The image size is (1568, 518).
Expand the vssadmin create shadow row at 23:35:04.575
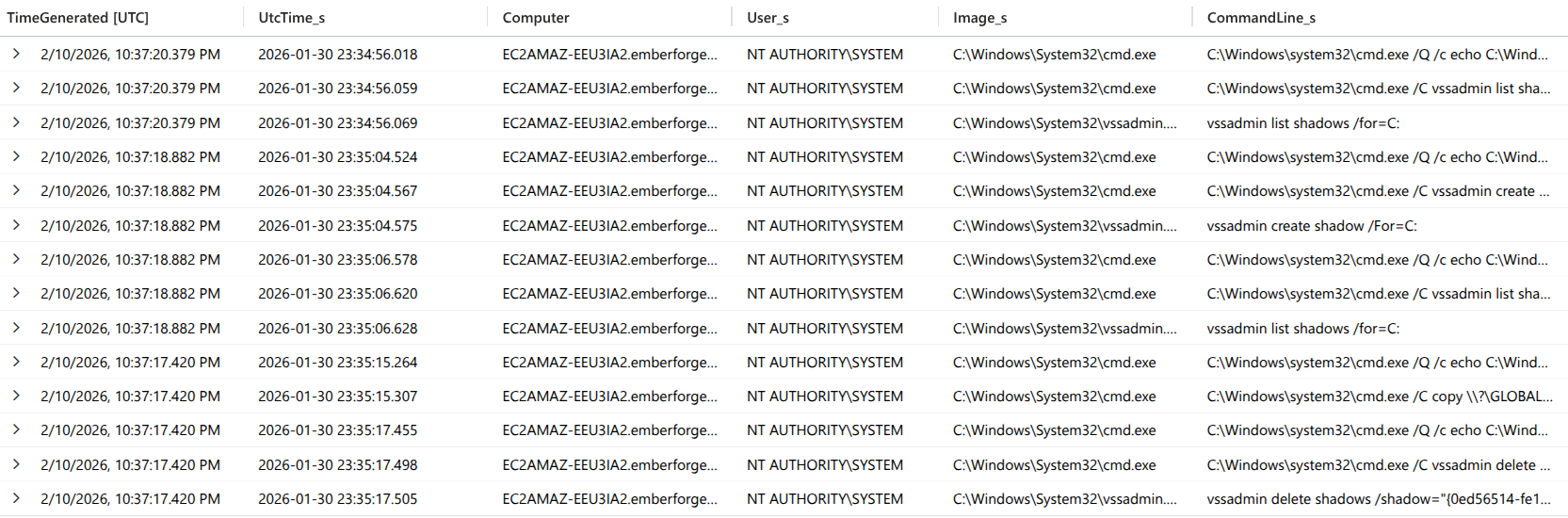pos(16,225)
